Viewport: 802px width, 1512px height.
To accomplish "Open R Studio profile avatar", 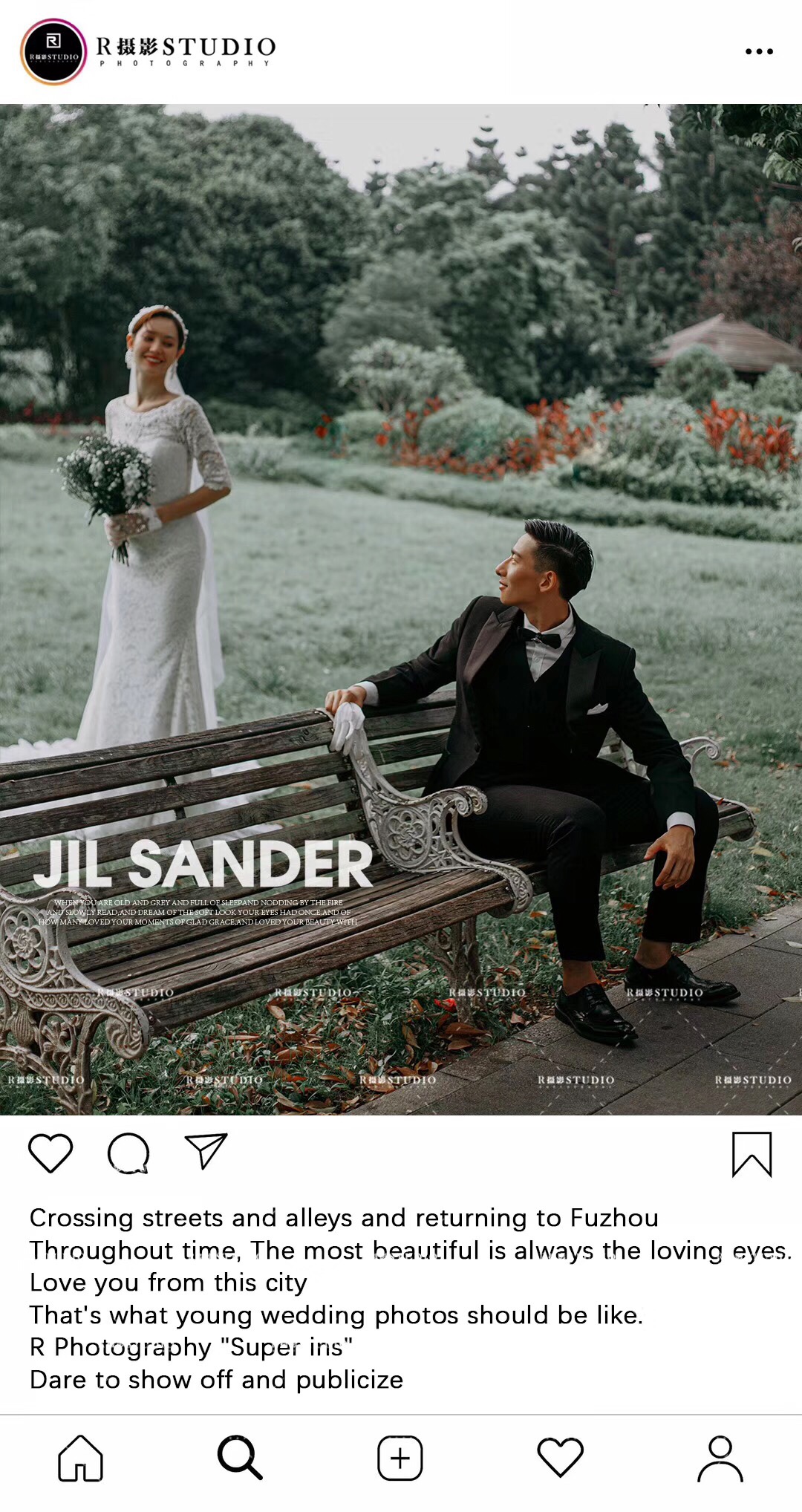I will tap(53, 52).
